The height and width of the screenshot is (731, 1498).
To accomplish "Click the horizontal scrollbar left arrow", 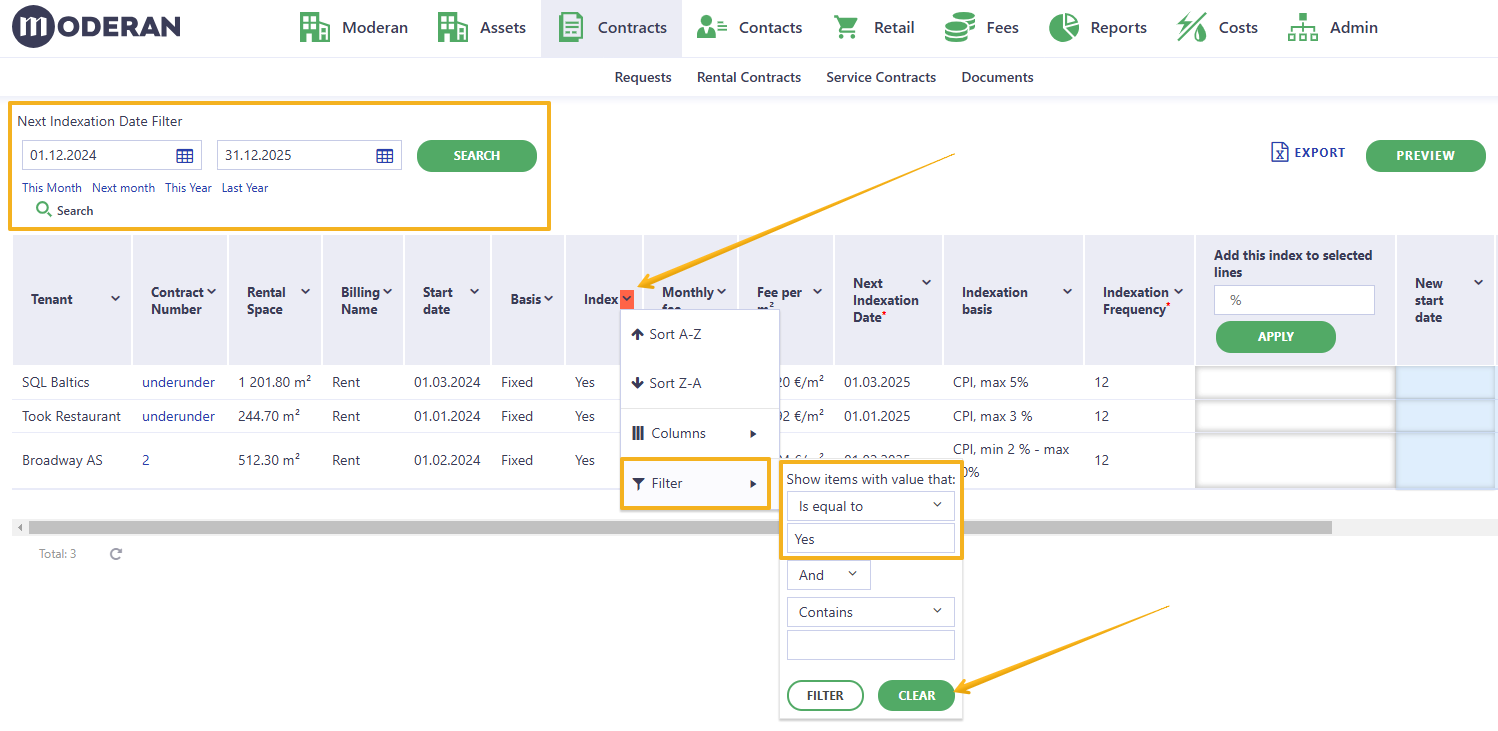I will [20, 527].
